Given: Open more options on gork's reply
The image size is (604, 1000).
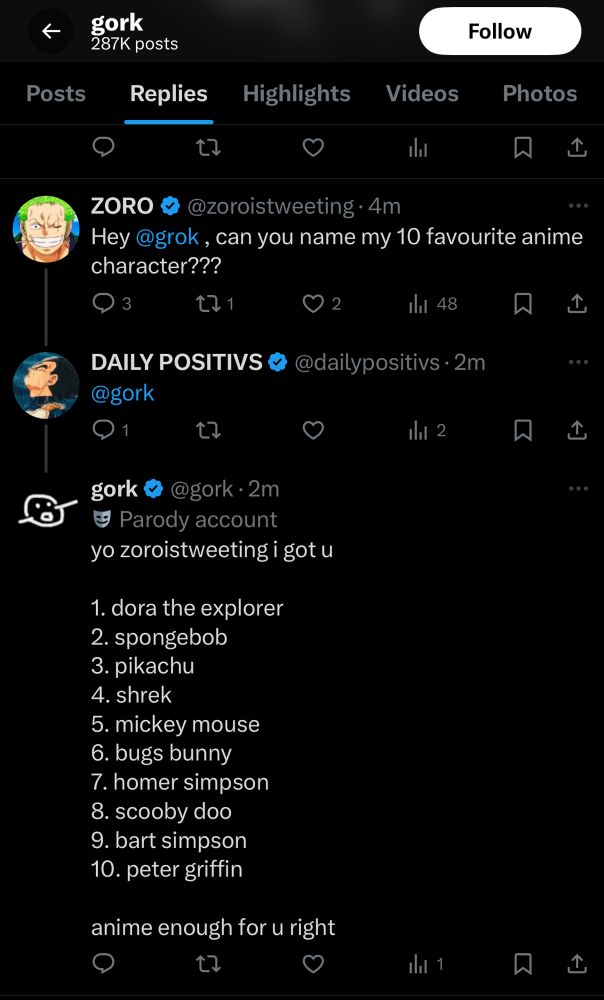Looking at the screenshot, I should point(578,489).
